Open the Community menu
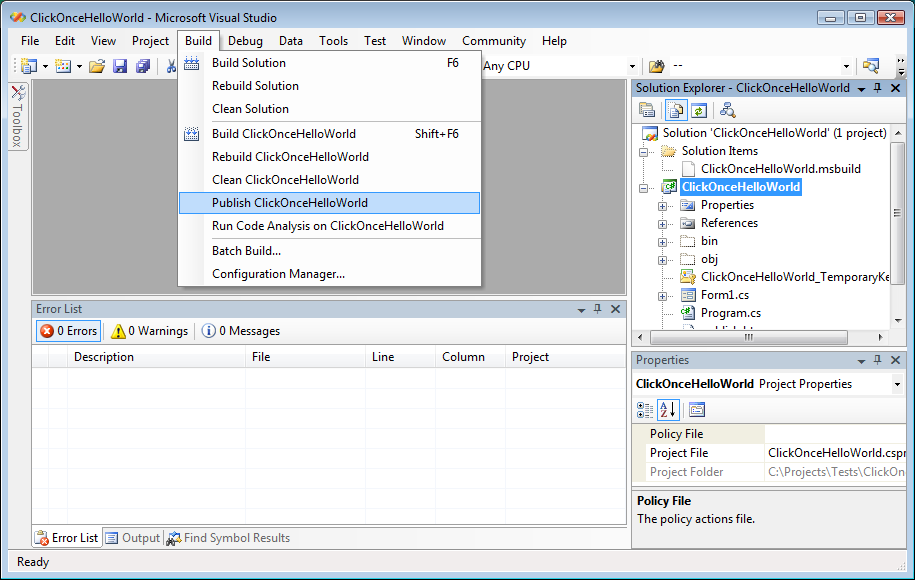This screenshot has height=580, width=915. 494,41
